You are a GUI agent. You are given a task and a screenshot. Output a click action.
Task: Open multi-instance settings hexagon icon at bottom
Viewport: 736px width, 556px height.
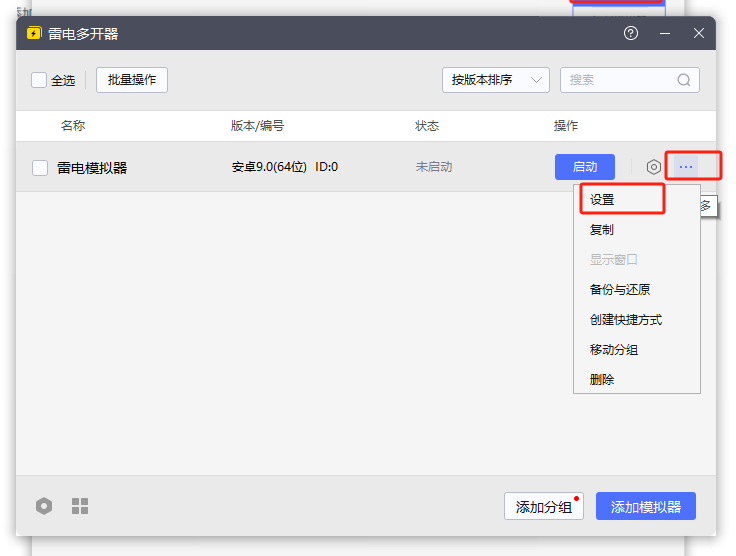[x=44, y=506]
